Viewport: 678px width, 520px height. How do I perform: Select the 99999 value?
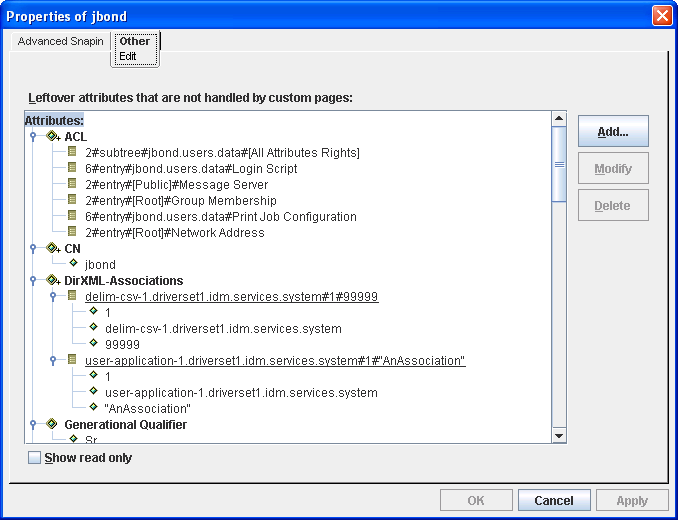122,345
